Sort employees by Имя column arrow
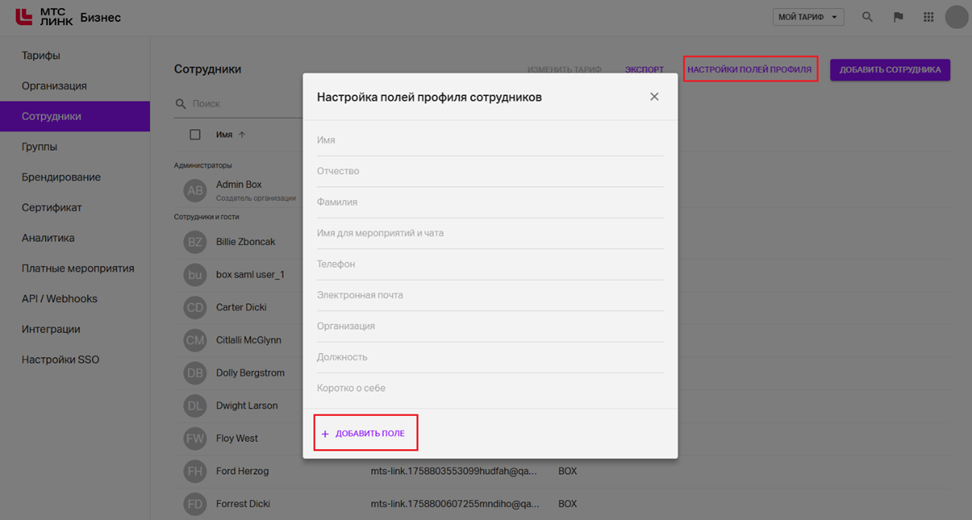This screenshot has height=520, width=972. [242, 135]
